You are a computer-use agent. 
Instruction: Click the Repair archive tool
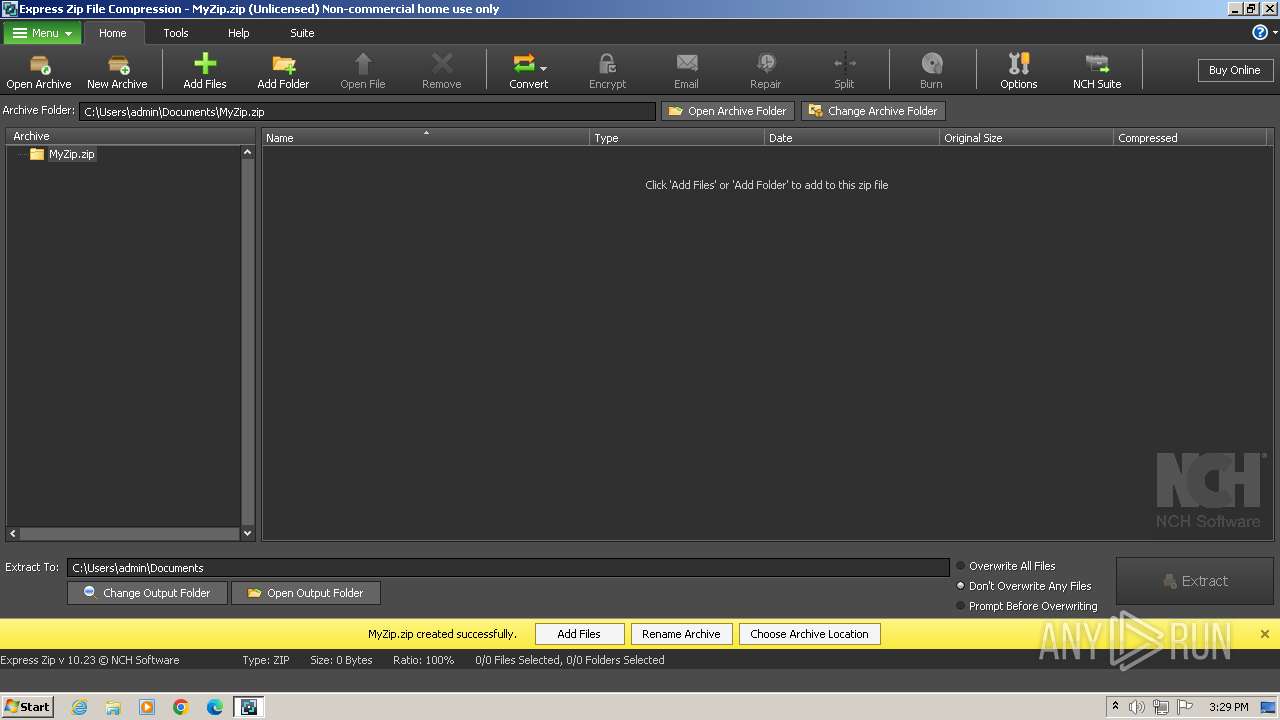tap(765, 71)
